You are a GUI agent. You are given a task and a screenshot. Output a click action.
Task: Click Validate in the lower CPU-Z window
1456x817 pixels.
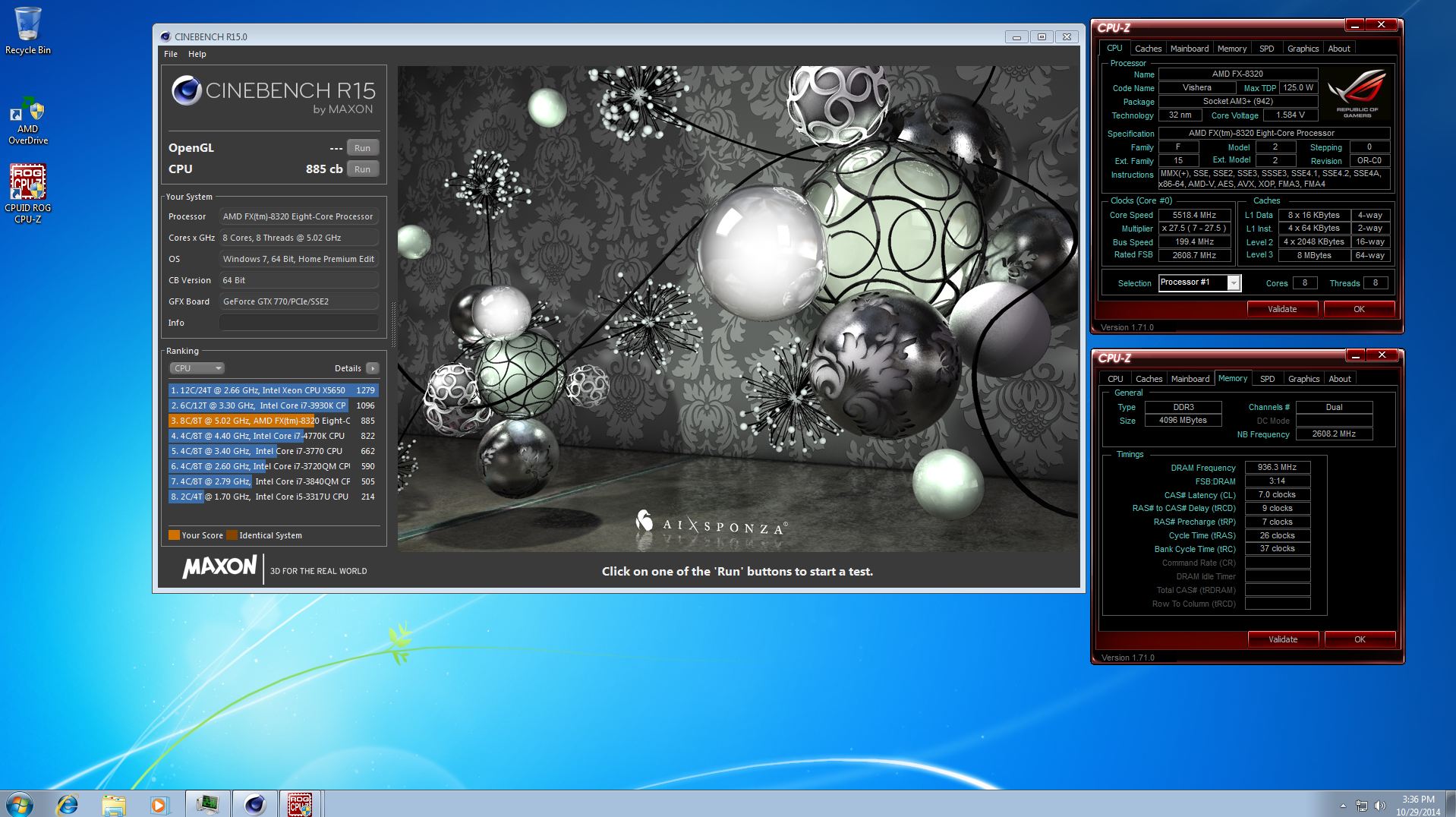pos(1283,639)
